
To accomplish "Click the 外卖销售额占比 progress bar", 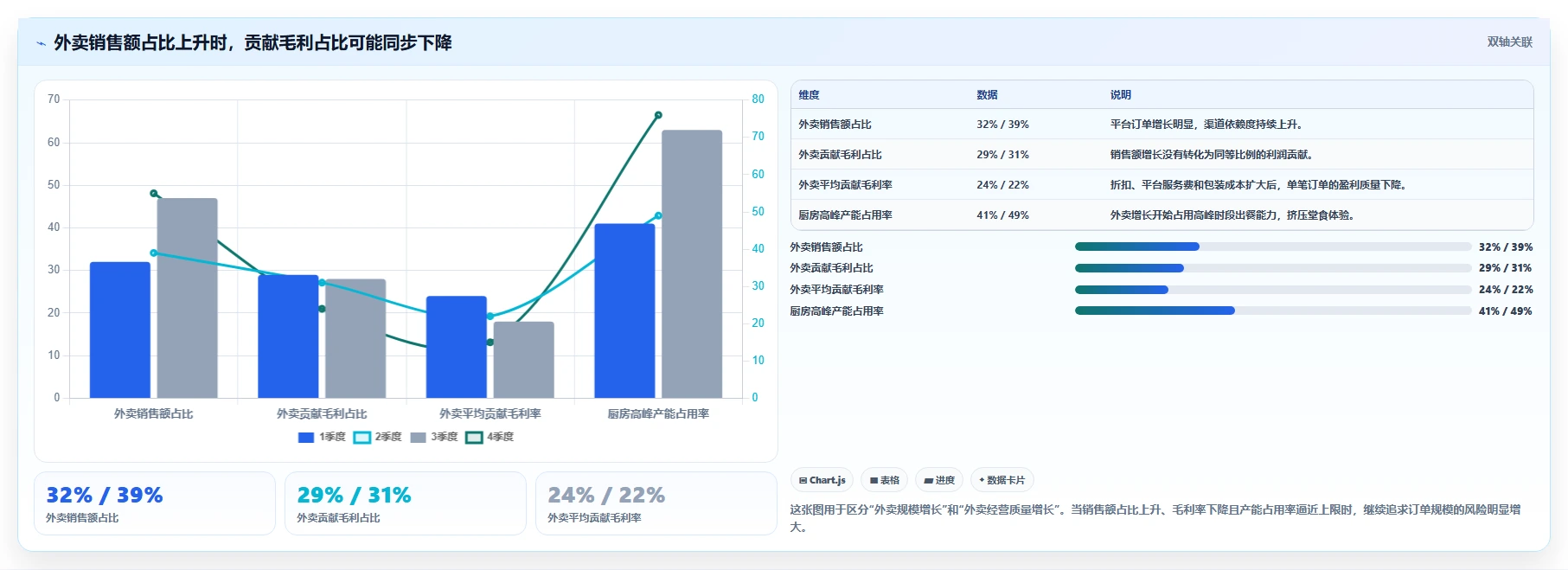I will (1273, 247).
